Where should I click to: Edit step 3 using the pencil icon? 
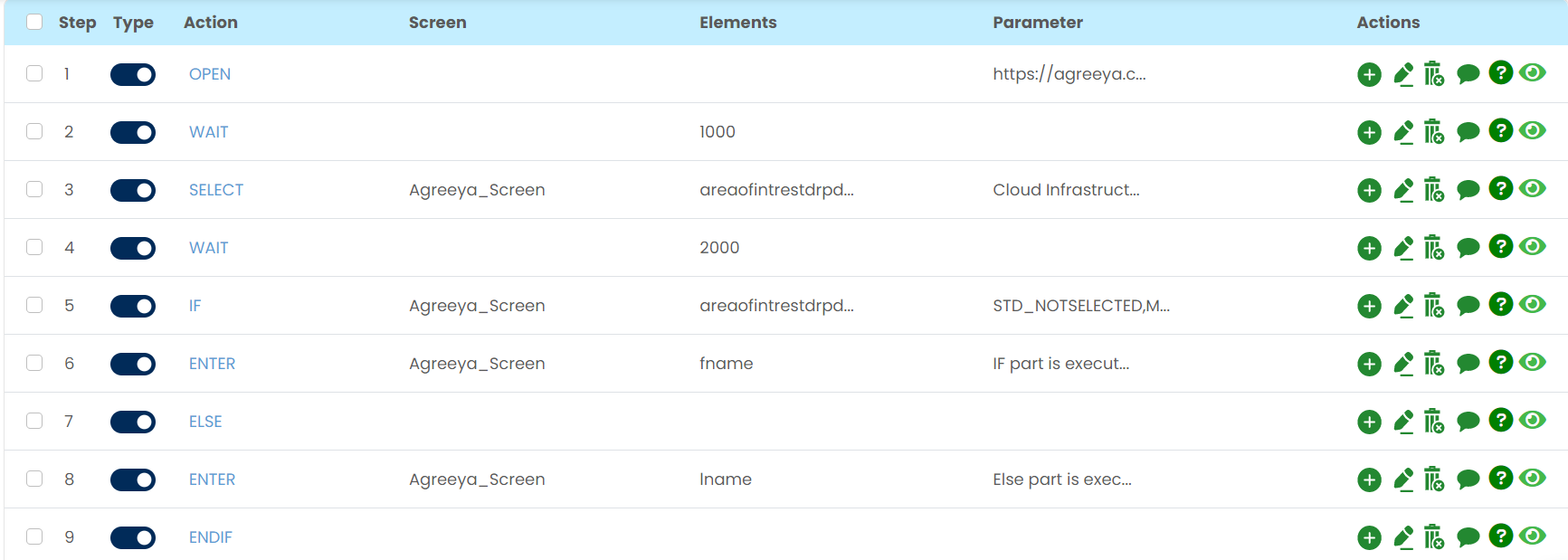coord(1403,190)
